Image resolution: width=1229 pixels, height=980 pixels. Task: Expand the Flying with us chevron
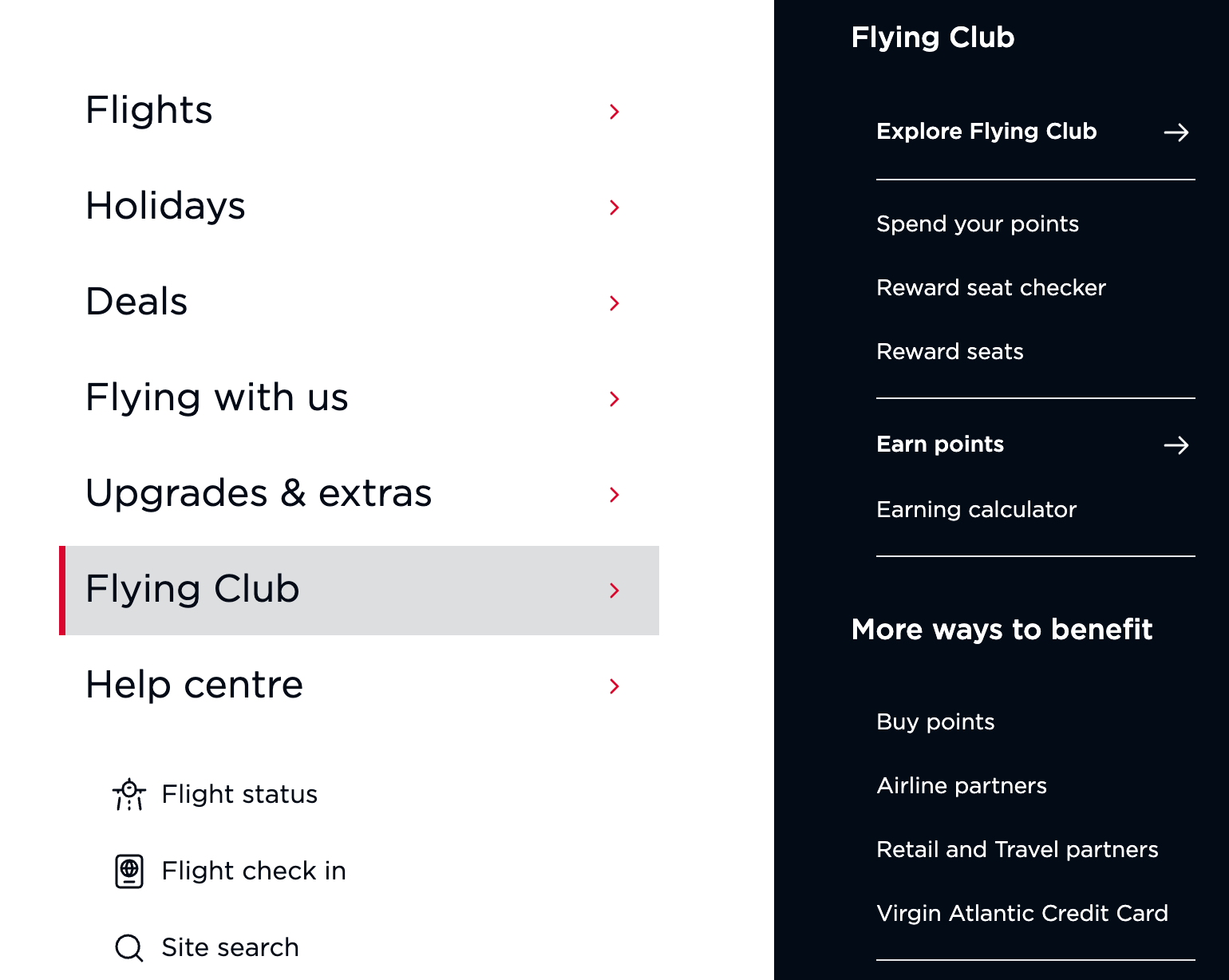[614, 399]
